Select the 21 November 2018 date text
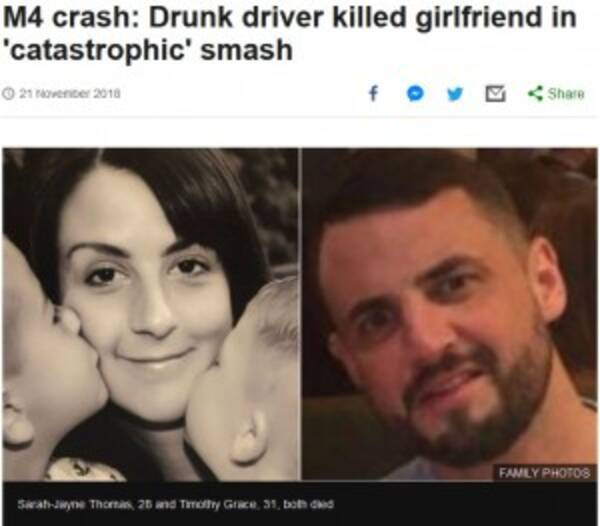This screenshot has height=526, width=600. (x=70, y=93)
